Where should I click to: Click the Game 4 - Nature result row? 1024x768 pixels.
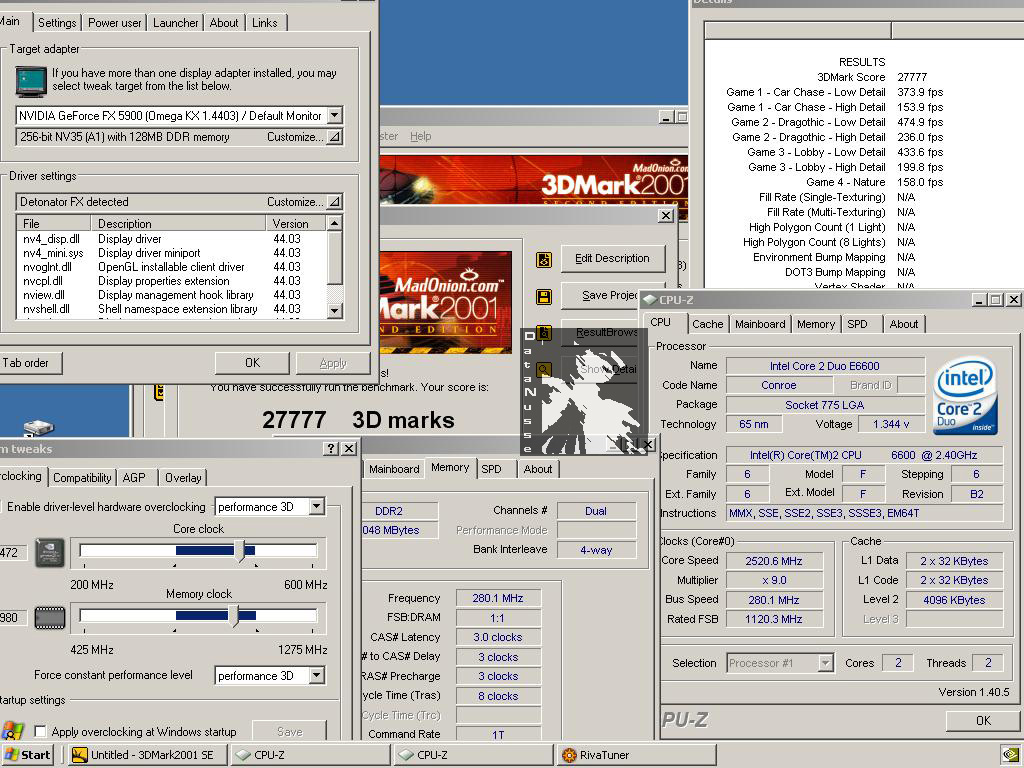(x=874, y=182)
